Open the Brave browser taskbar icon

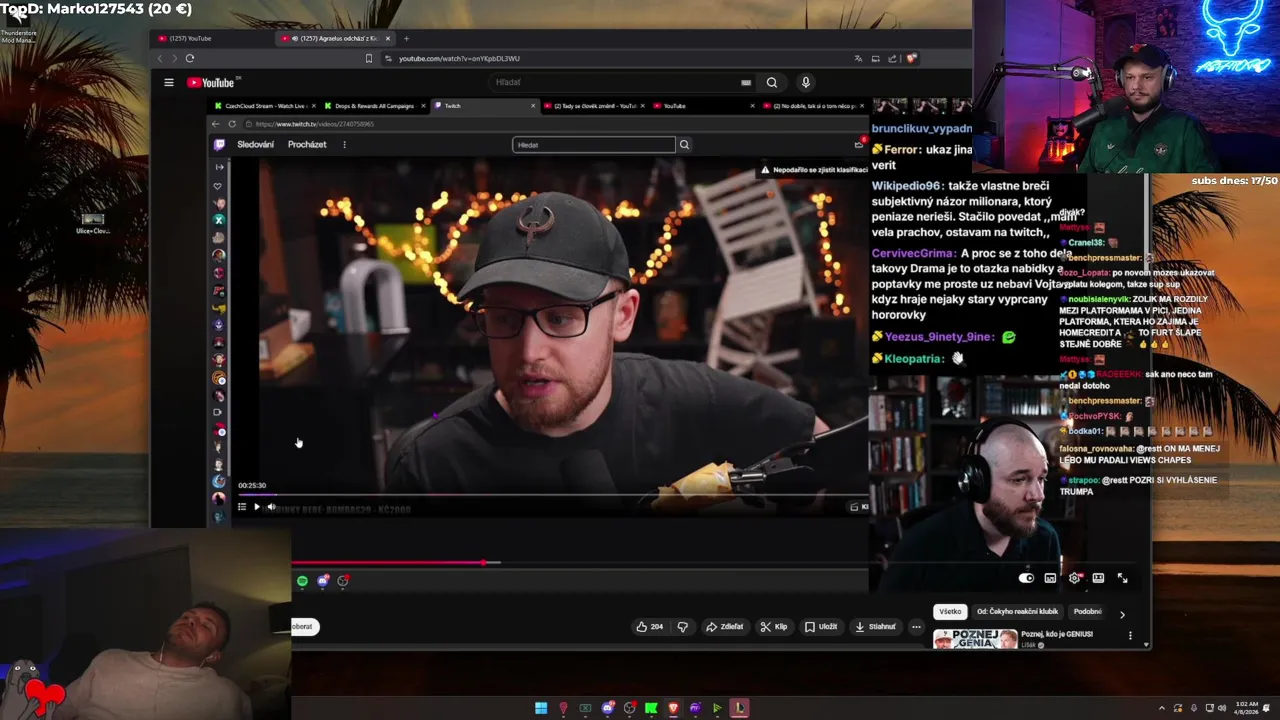tap(673, 708)
